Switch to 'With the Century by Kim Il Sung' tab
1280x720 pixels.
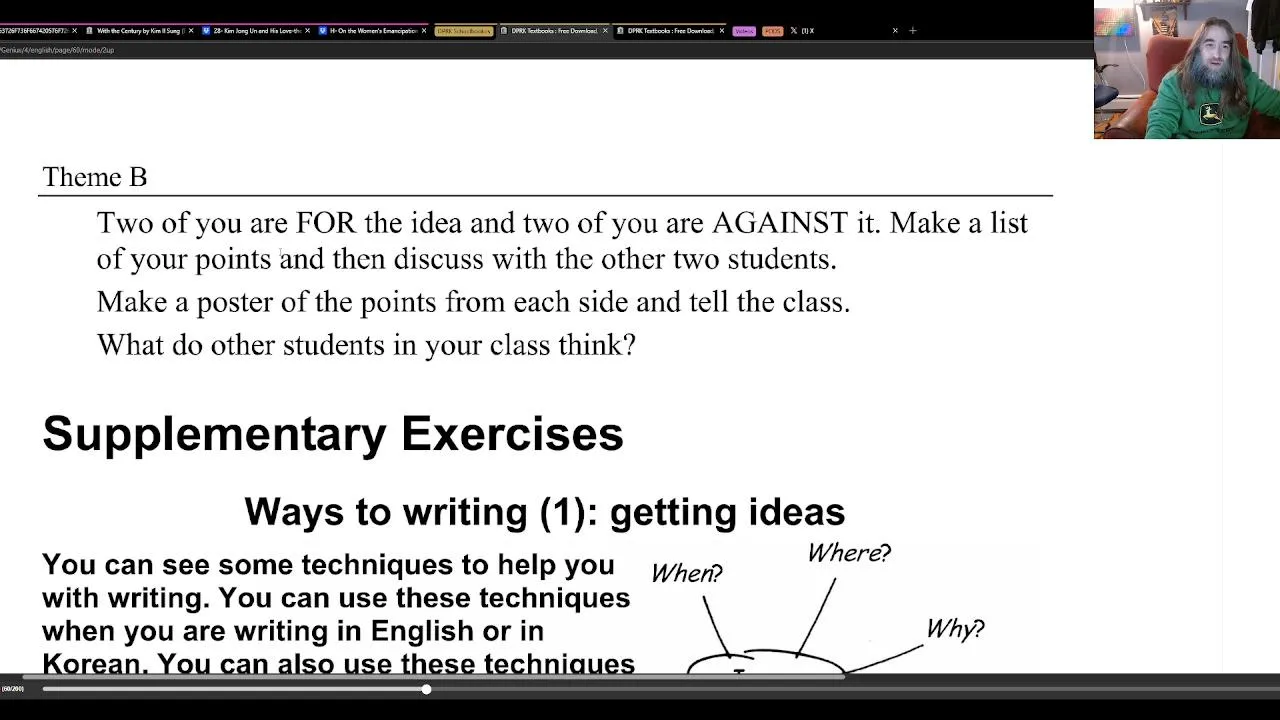138,31
